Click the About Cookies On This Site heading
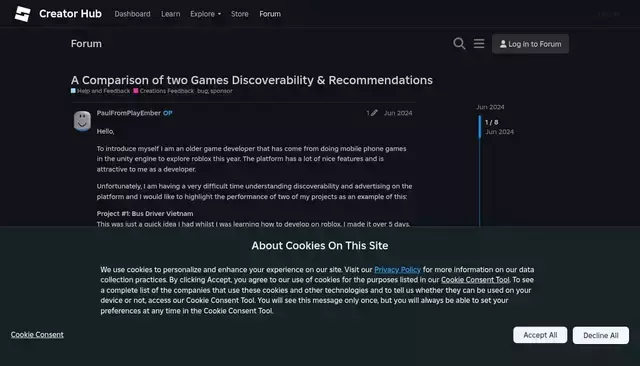This screenshot has width=640, height=366. pos(320,246)
